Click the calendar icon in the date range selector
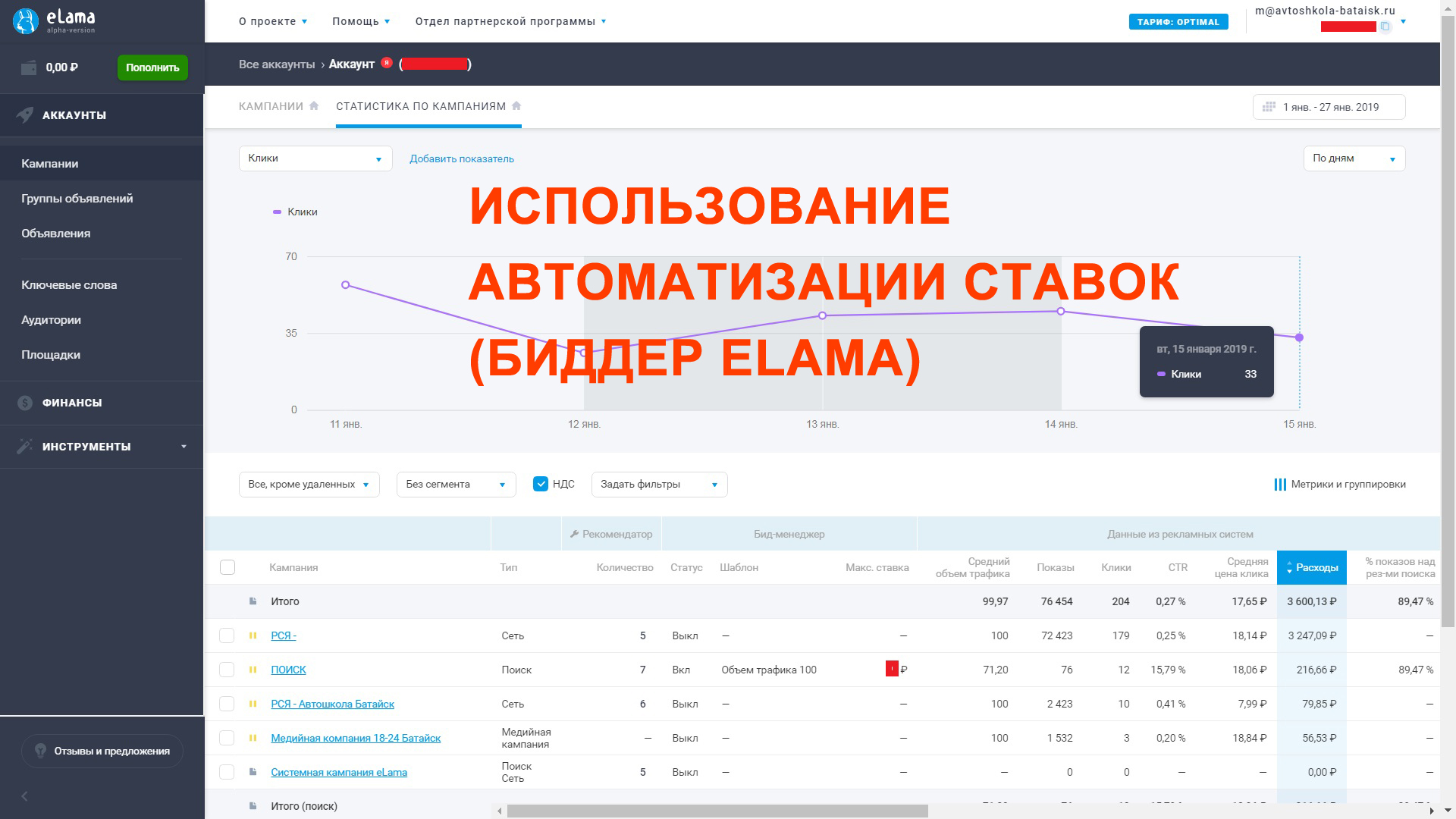The width and height of the screenshot is (1456, 819). point(1269,106)
